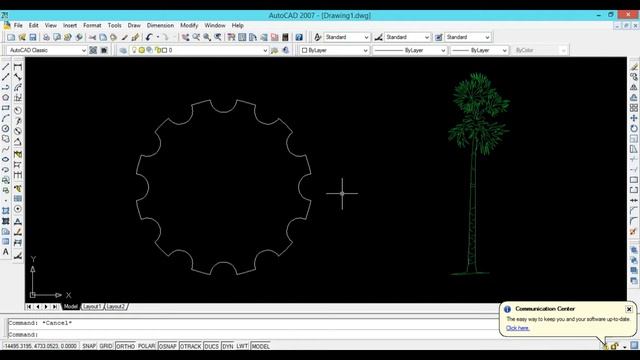Select the Spline draw tool
This screenshot has height=360, width=640.
tap(6, 149)
